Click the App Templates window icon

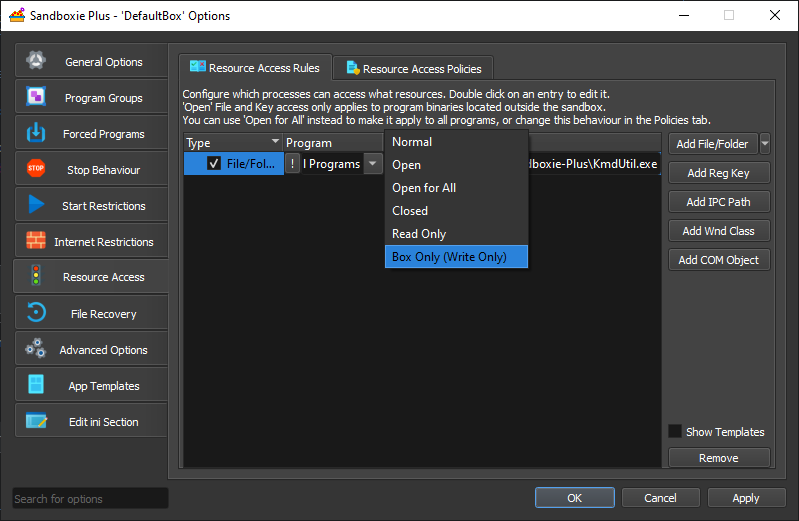click(36, 384)
